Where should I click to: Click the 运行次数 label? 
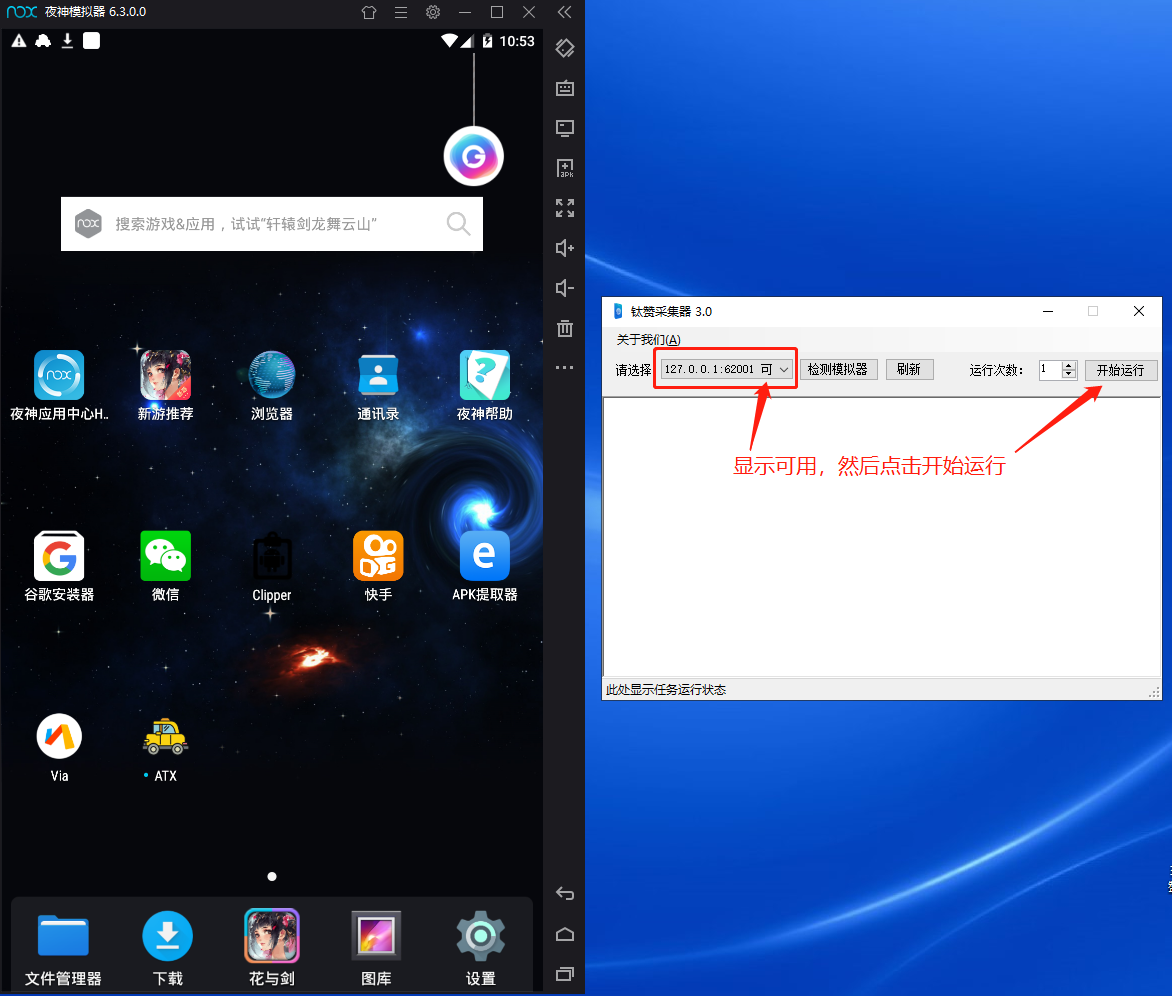pos(996,370)
